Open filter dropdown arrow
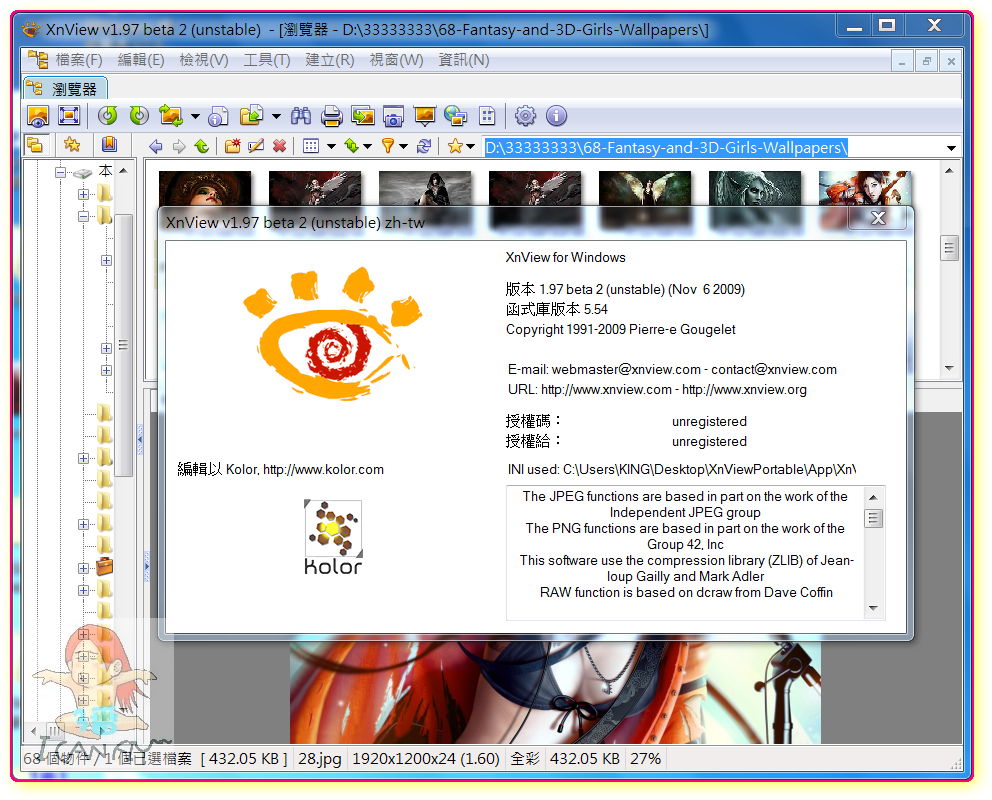Viewport: 992px width, 800px height. click(403, 147)
